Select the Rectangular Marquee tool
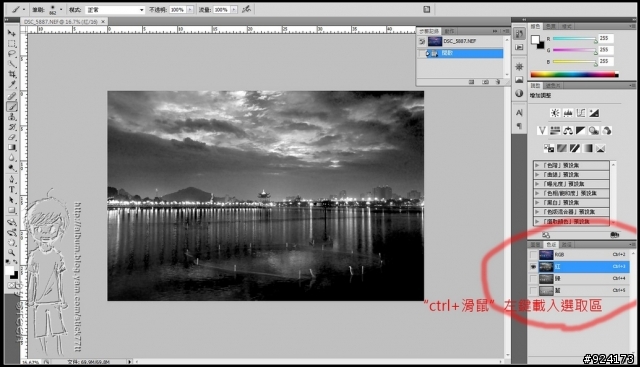640x367 pixels. [12, 43]
